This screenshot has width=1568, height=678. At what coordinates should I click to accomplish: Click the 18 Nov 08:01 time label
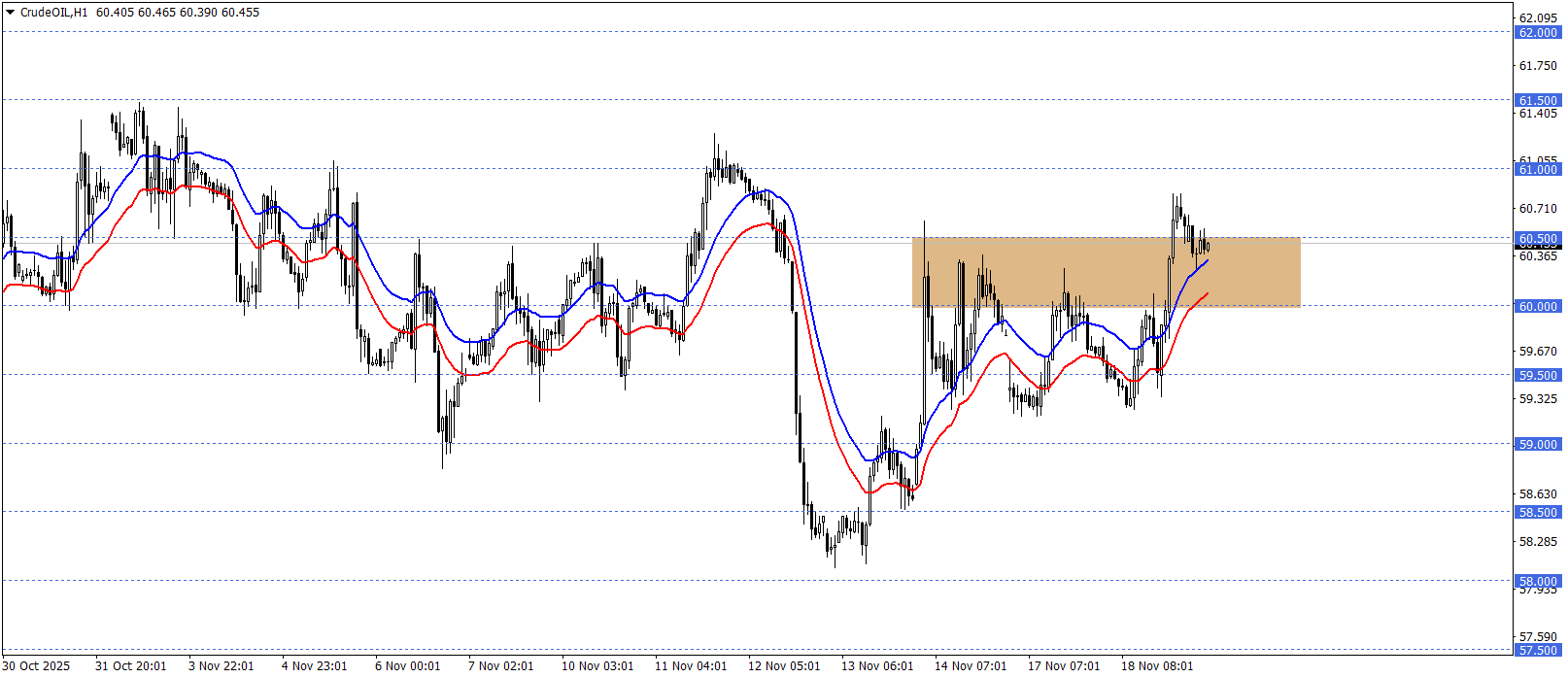(x=1157, y=665)
